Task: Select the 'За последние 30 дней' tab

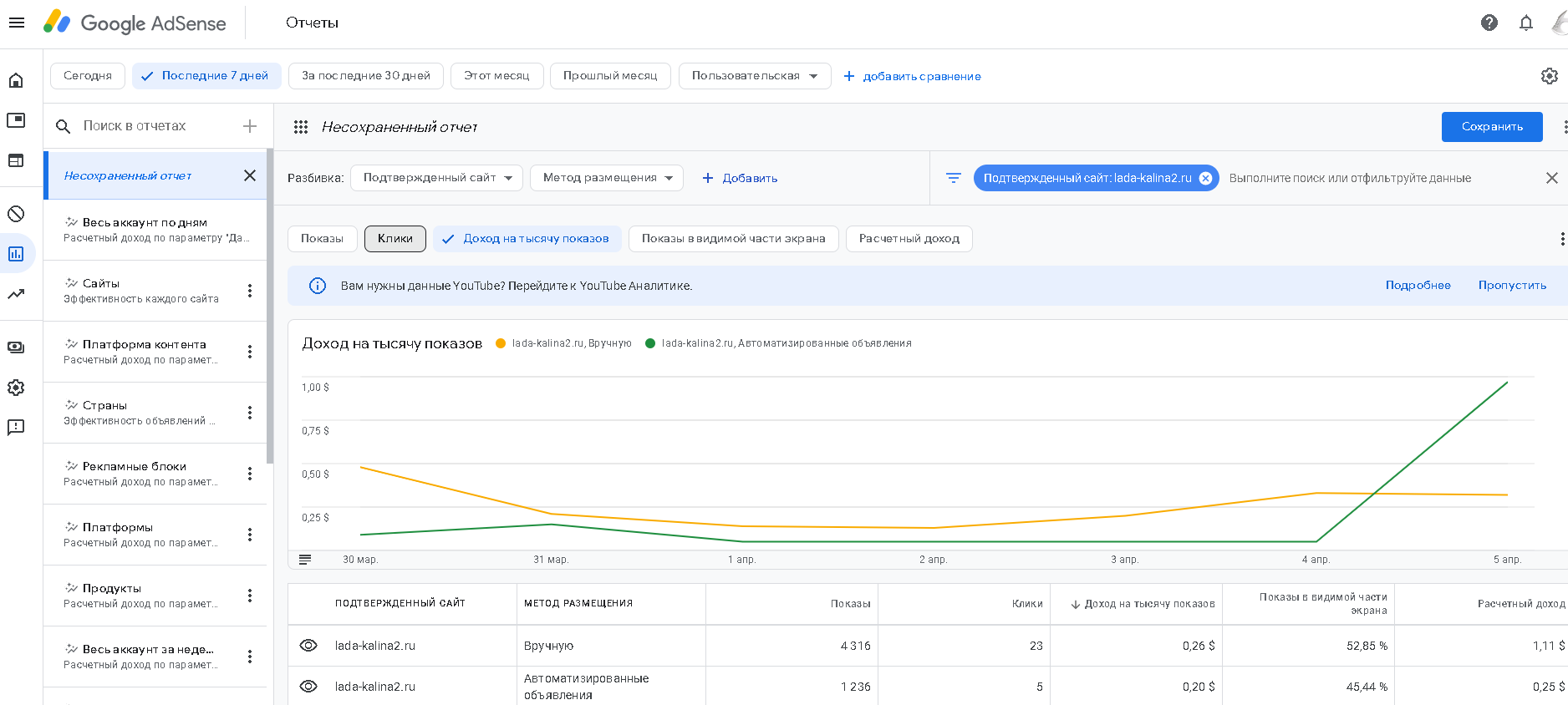Action: point(366,76)
